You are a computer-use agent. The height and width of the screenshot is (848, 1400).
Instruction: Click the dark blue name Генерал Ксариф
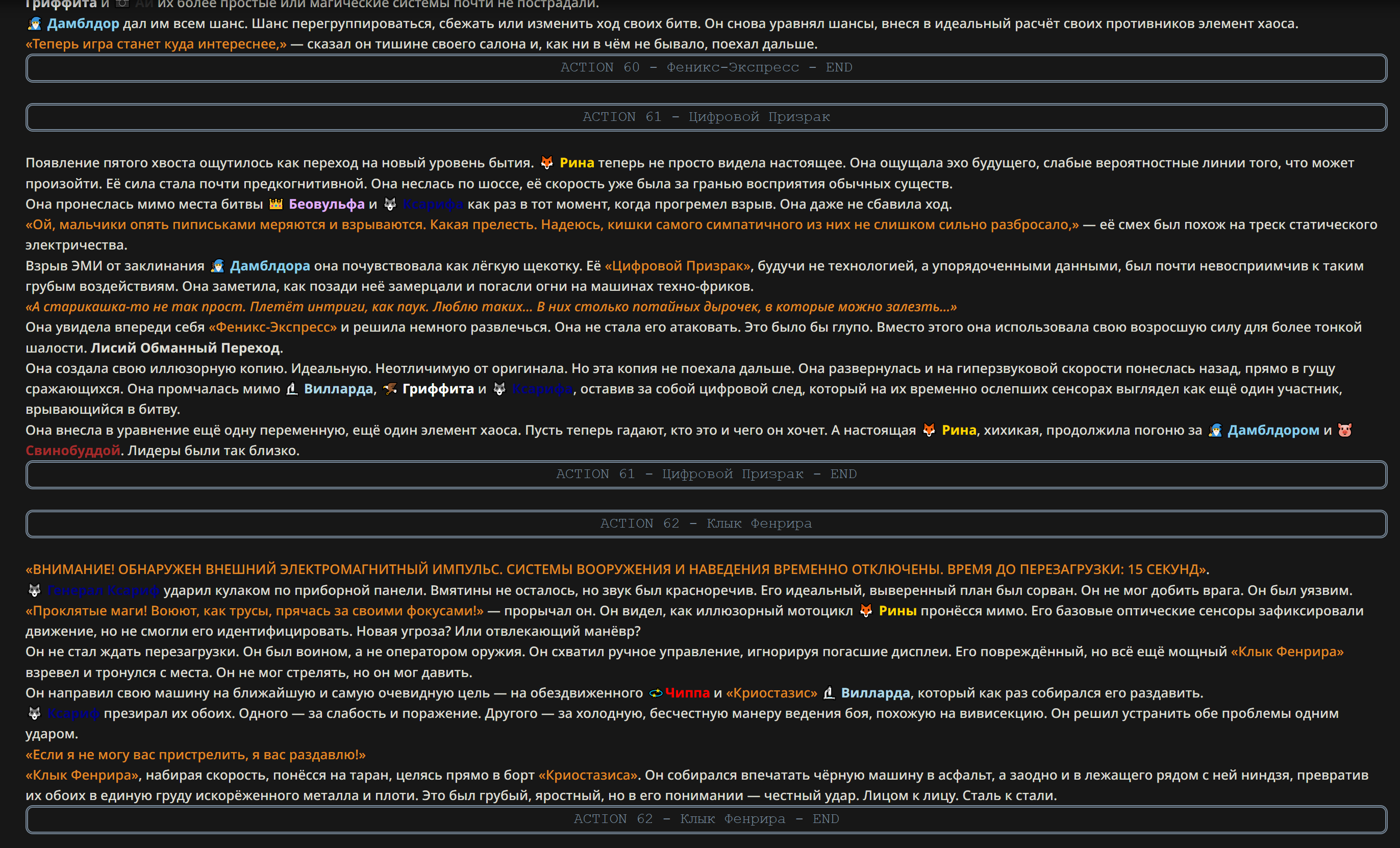[x=104, y=590]
